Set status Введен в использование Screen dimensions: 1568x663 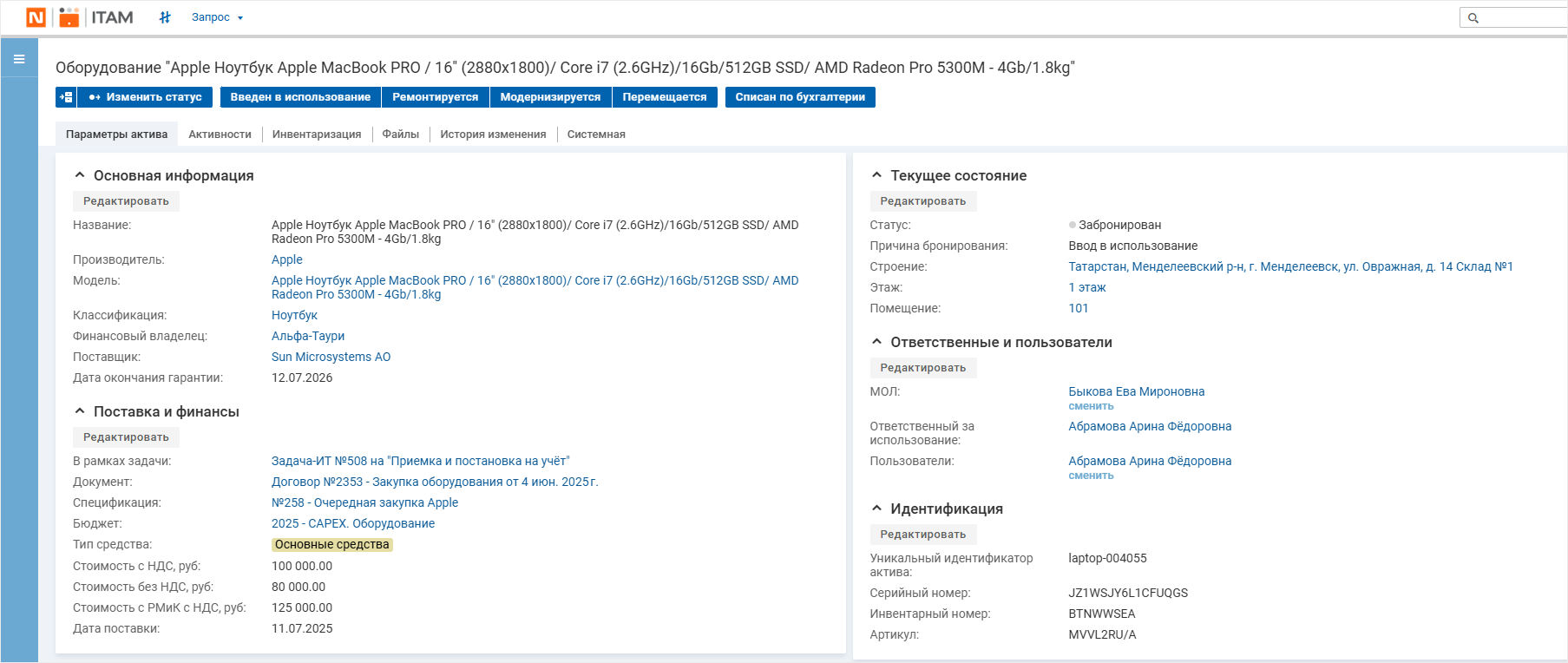pos(300,97)
